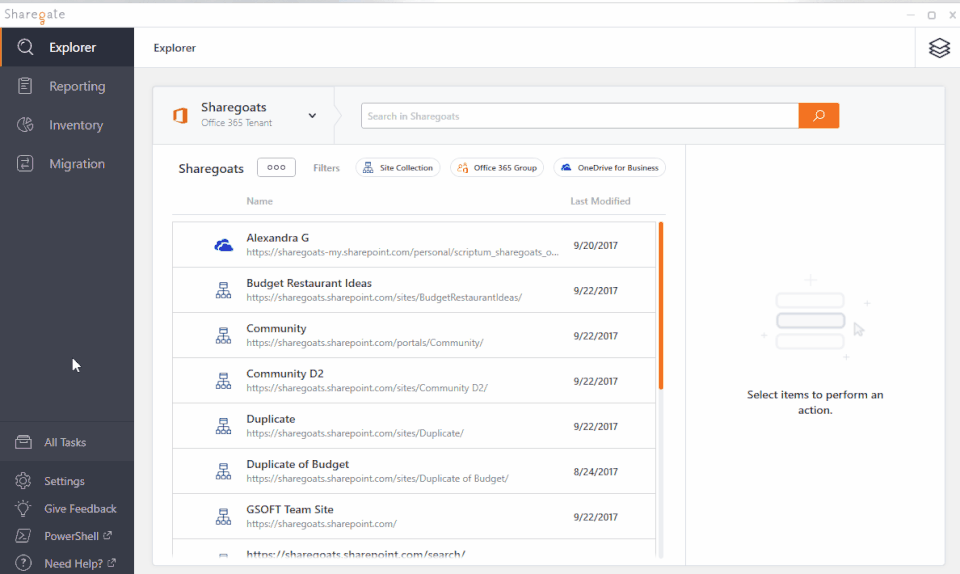The height and width of the screenshot is (574, 960).
Task: Open the Migration section in sidebar
Action: (67, 163)
